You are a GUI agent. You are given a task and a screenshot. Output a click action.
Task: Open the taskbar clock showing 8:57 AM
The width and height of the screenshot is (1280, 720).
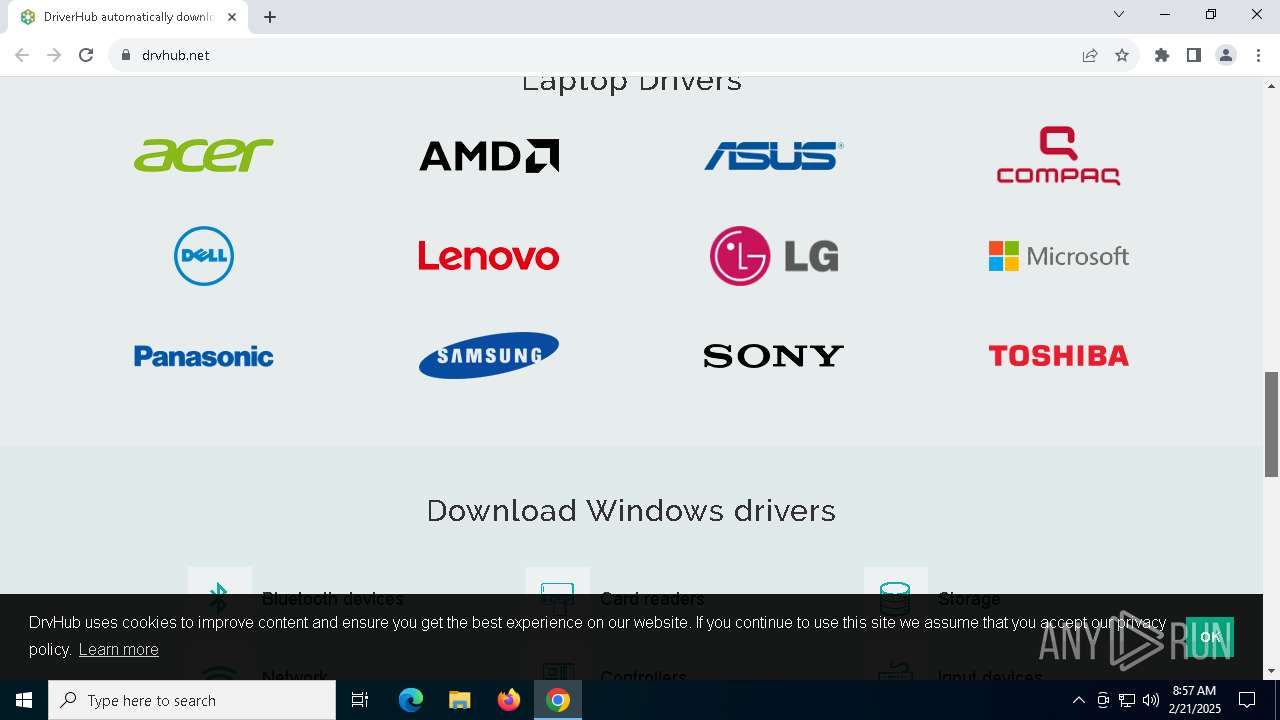1195,700
